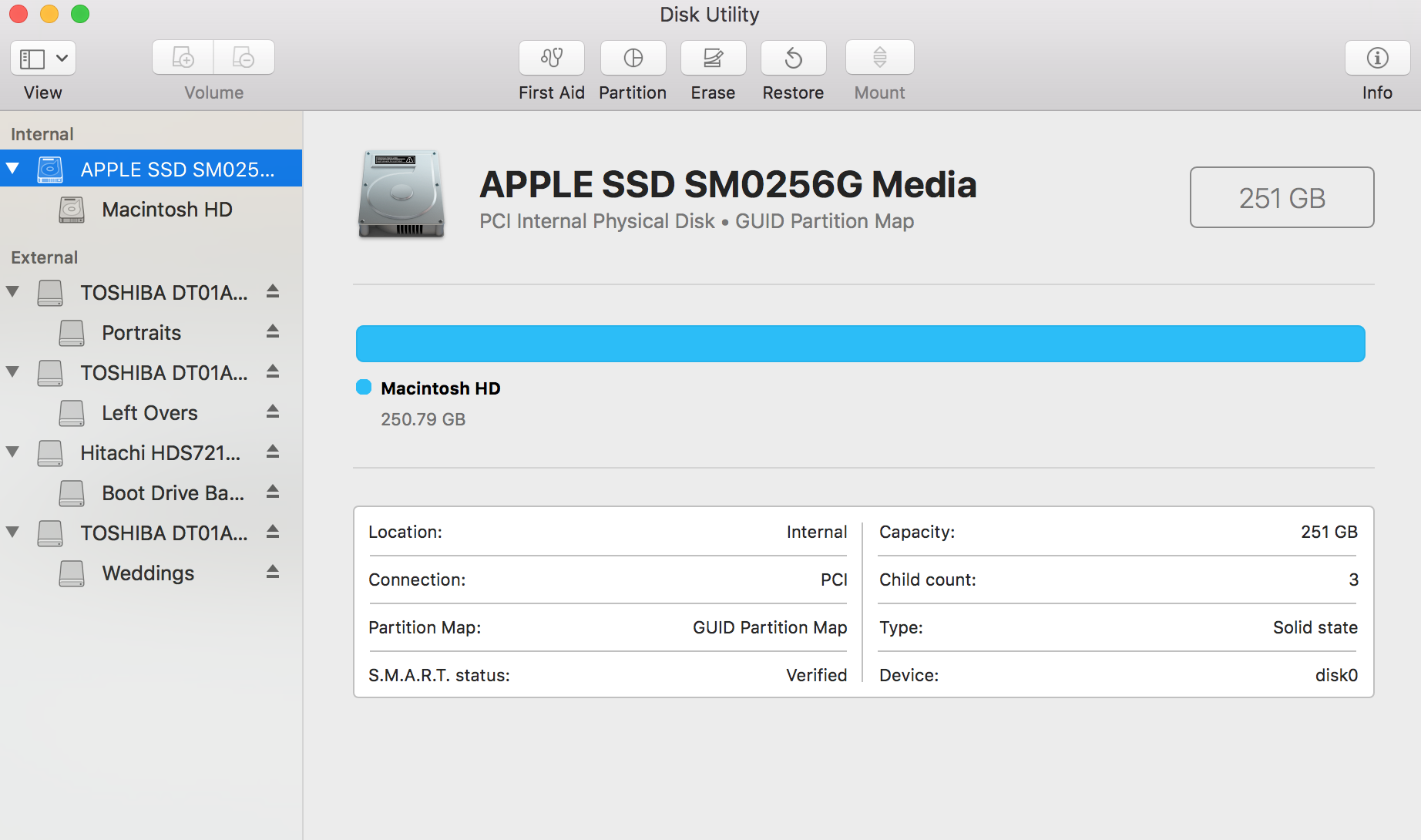This screenshot has height=840, width=1421.
Task: Open the View sidebar options button
Action: 43,58
